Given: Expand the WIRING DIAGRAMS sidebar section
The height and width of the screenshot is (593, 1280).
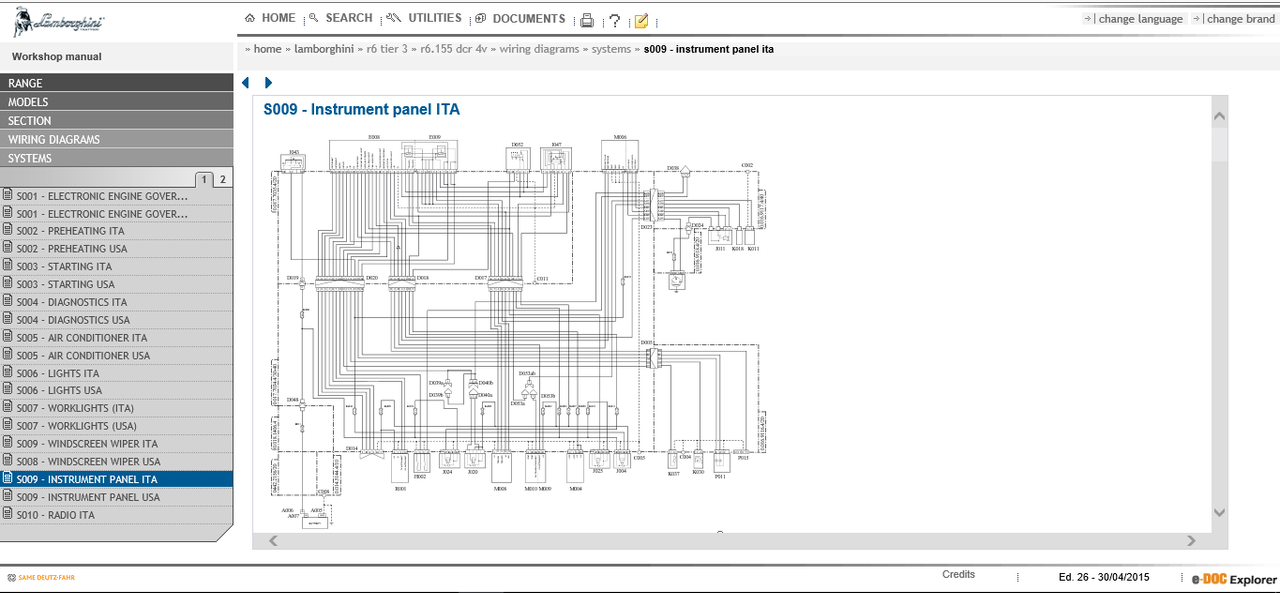Looking at the screenshot, I should click(x=117, y=140).
